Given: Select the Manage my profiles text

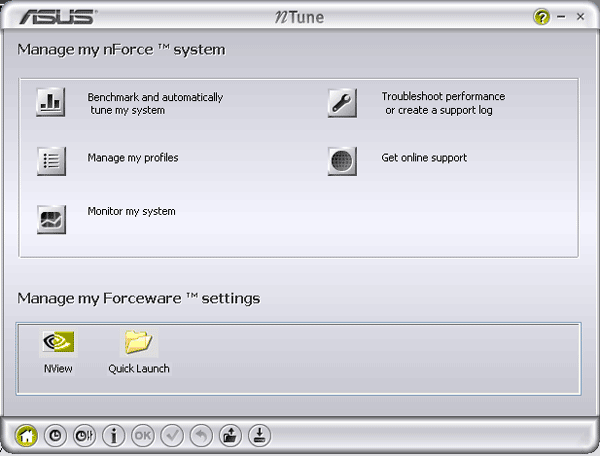Looking at the screenshot, I should pos(133,158).
